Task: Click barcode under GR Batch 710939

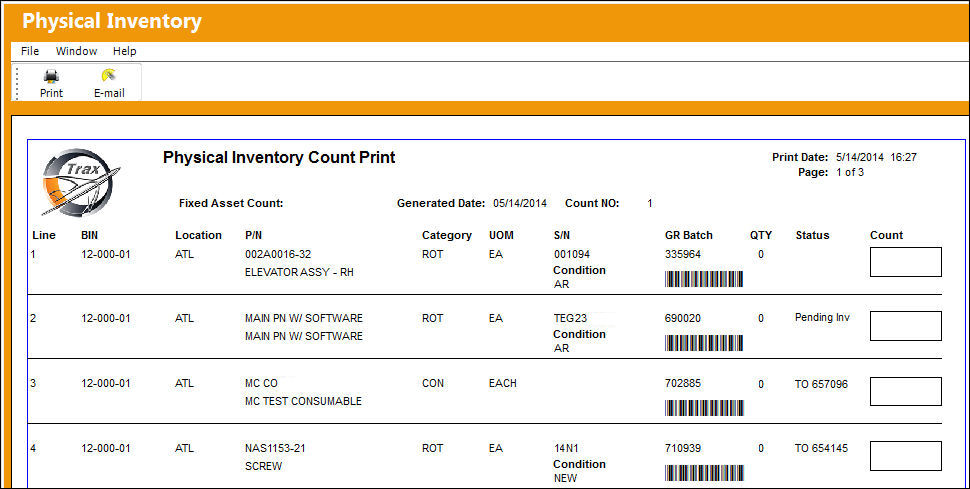Action: [x=704, y=473]
